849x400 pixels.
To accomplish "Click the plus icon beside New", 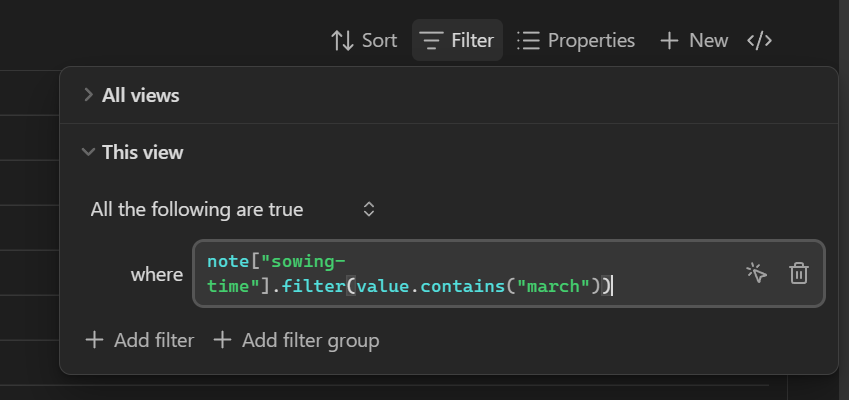I will click(x=669, y=41).
